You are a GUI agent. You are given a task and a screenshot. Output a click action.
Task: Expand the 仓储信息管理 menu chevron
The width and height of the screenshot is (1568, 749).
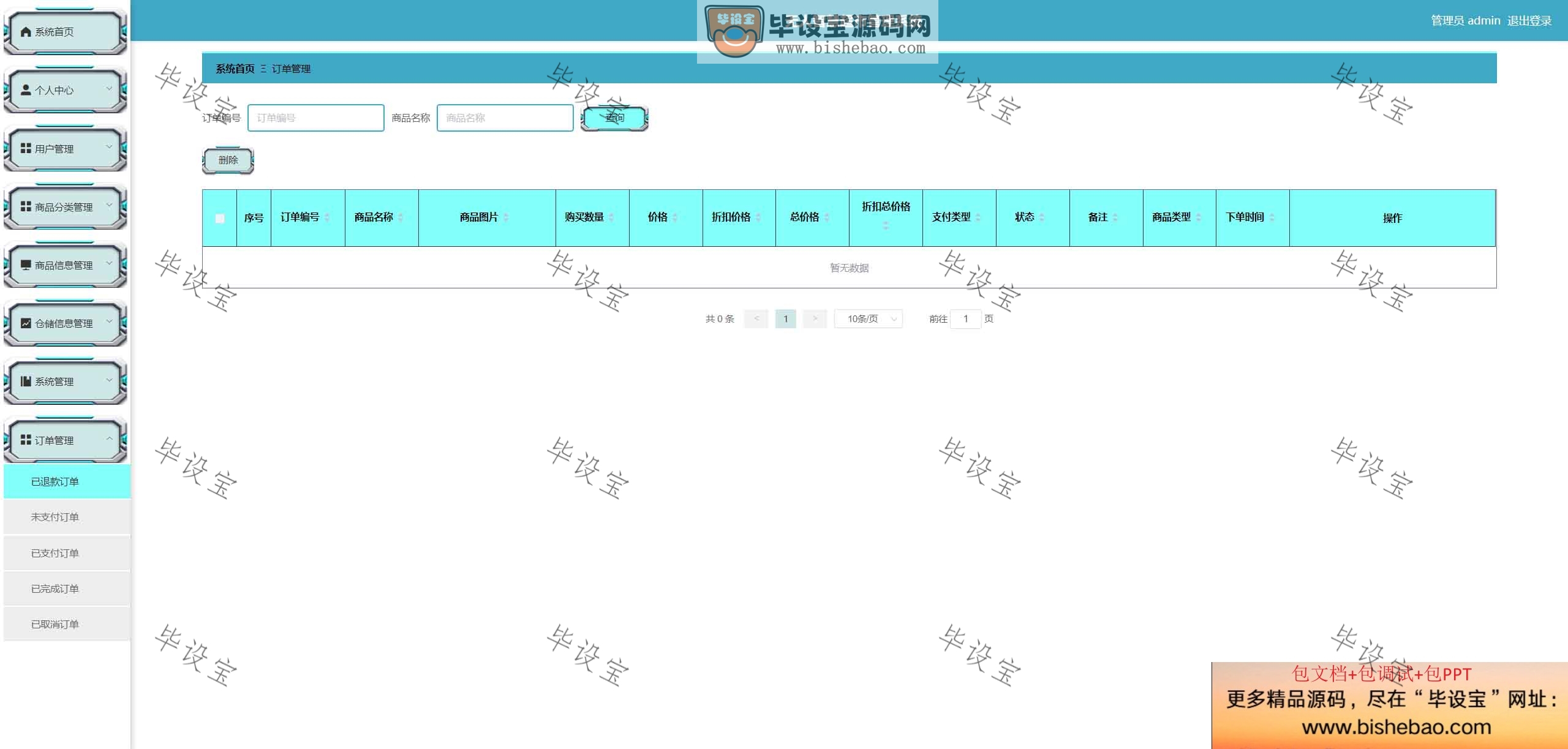coord(109,322)
